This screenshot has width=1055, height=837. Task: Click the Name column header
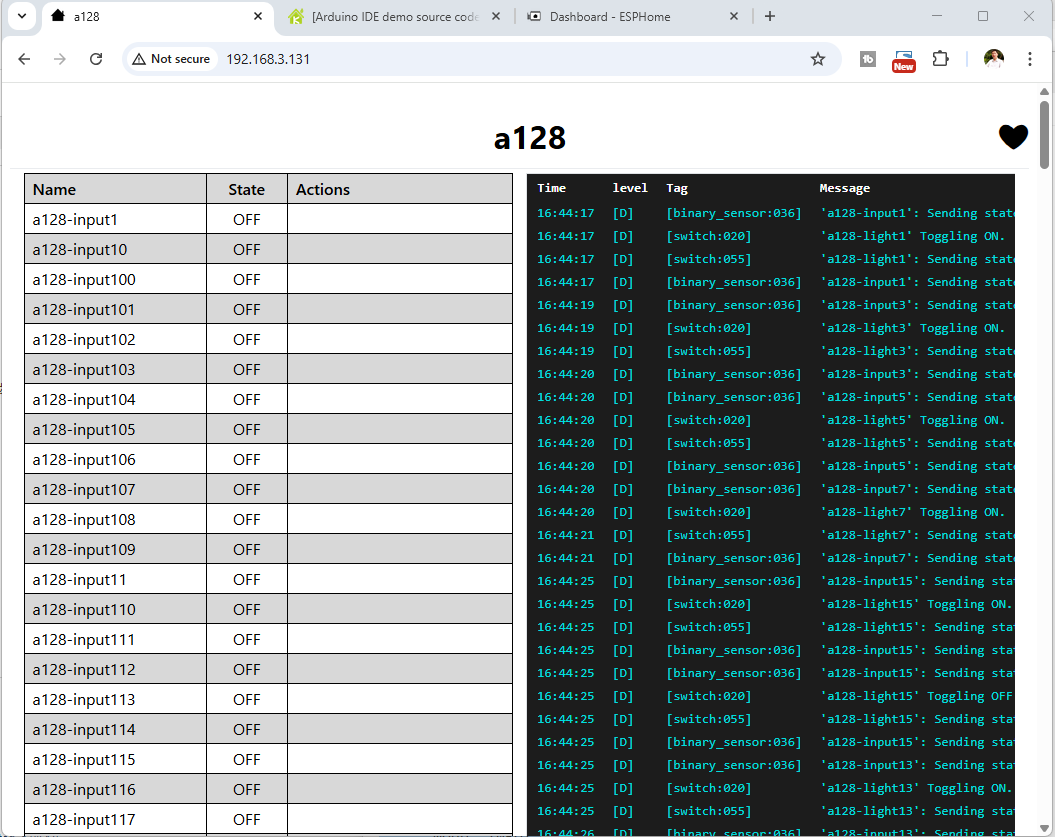point(54,189)
